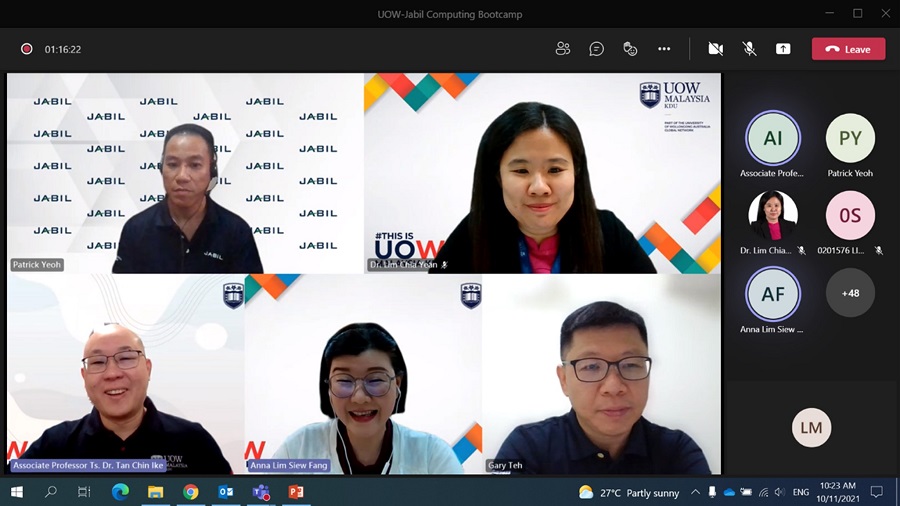Select the Gary Teh video tile
Viewport: 900px width, 506px height.
point(601,374)
